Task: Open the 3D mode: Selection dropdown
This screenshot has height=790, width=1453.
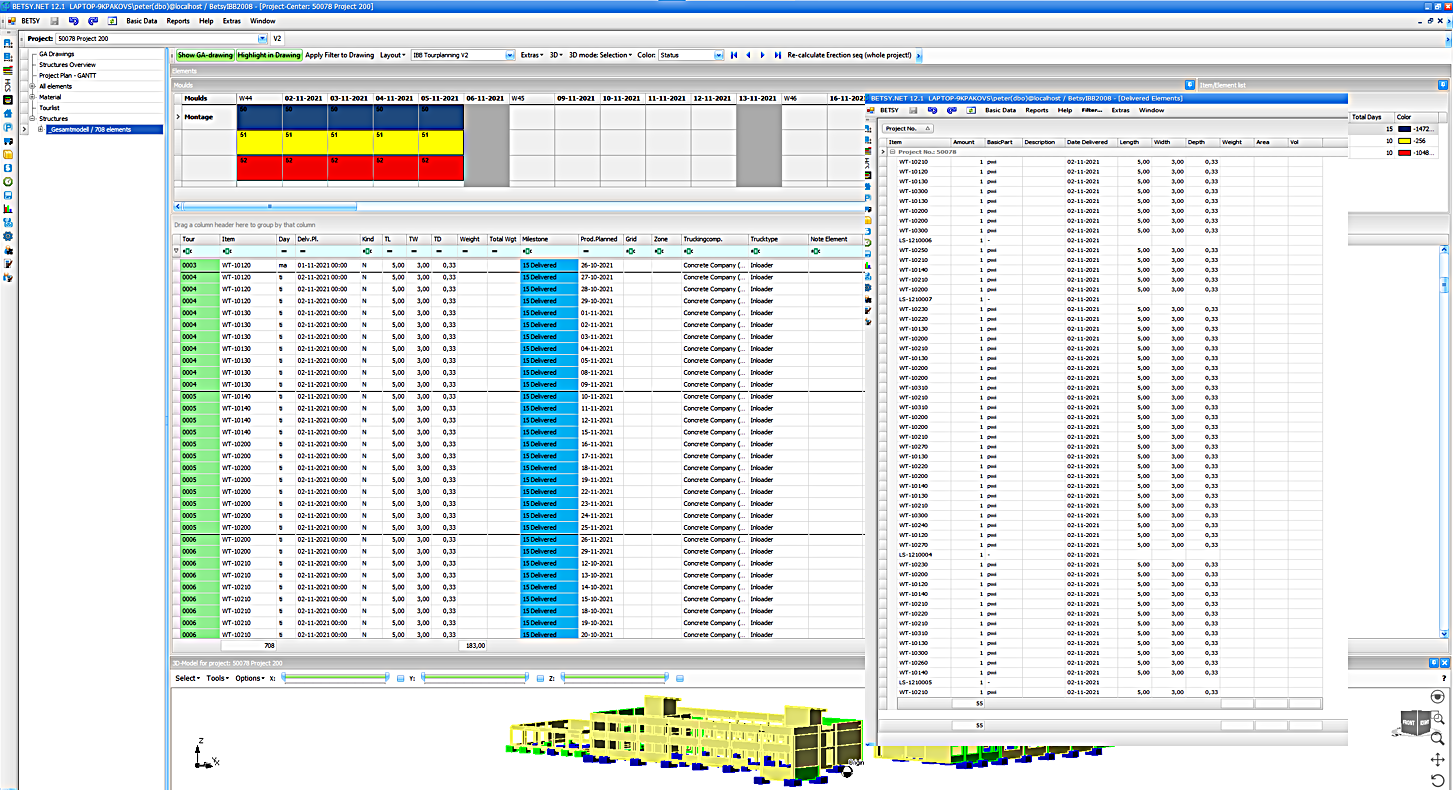Action: point(601,55)
